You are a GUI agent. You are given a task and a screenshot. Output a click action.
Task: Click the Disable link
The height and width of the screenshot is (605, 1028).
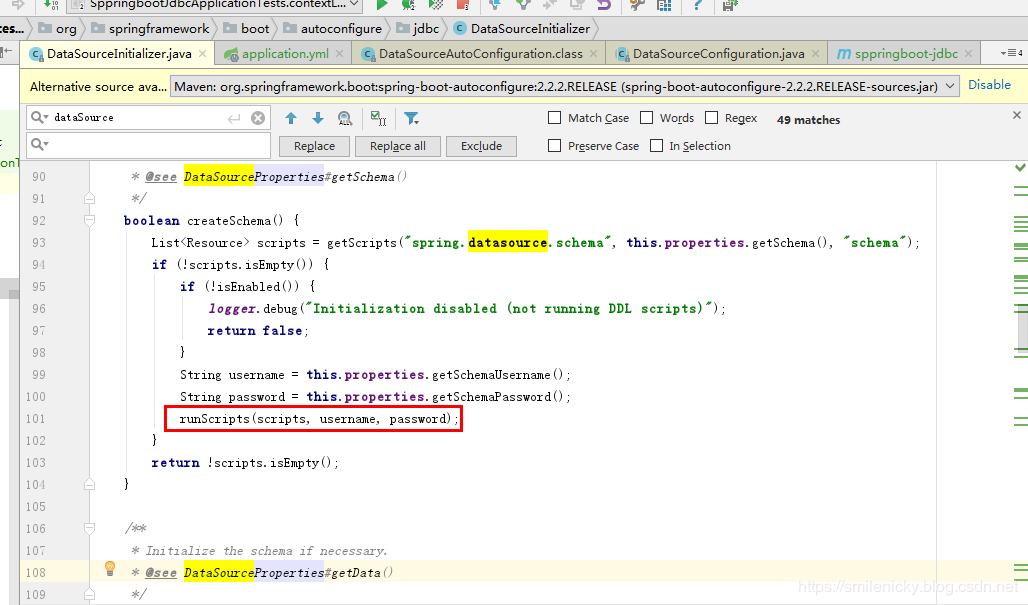(x=989, y=85)
